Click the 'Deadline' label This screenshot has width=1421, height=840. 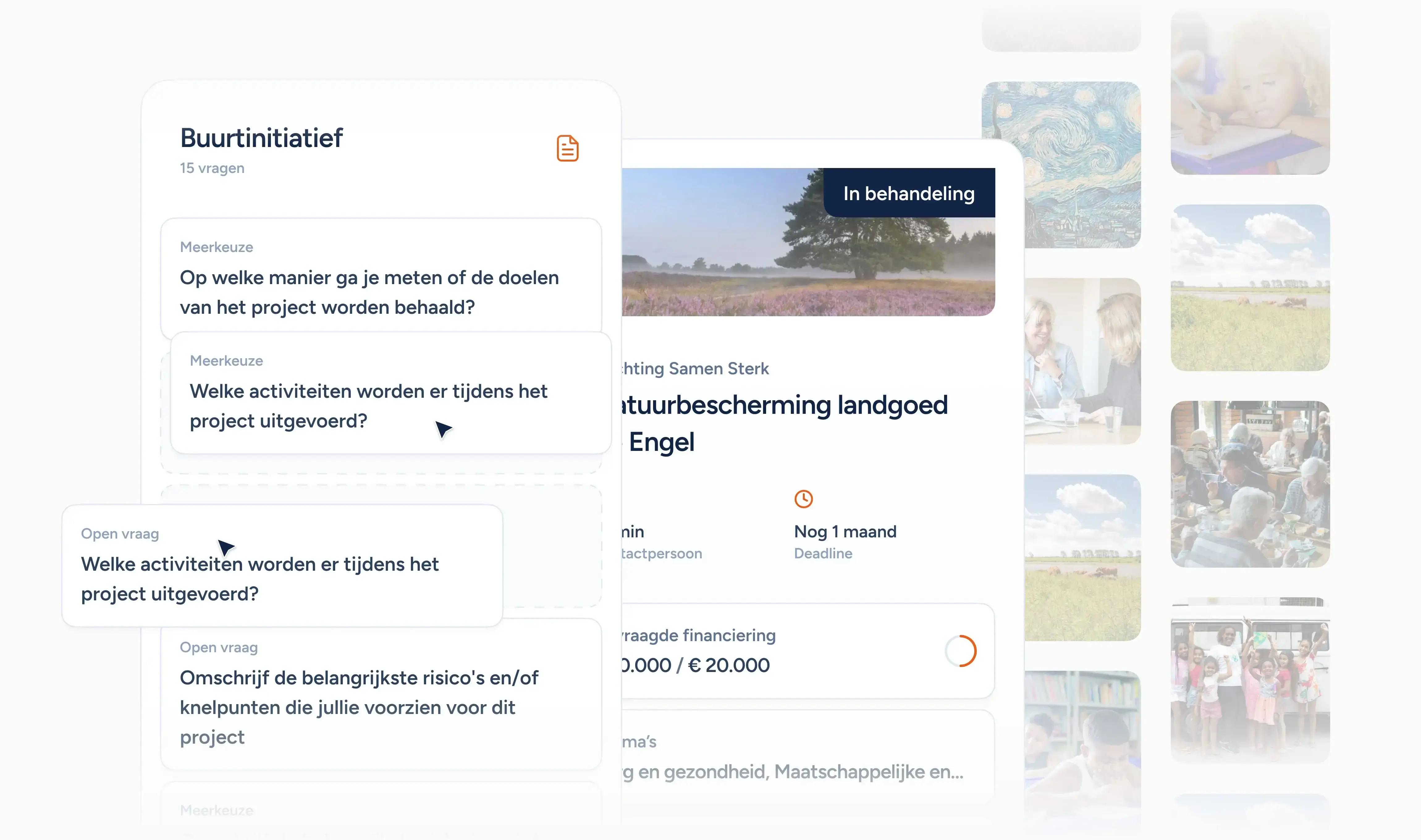pos(823,553)
